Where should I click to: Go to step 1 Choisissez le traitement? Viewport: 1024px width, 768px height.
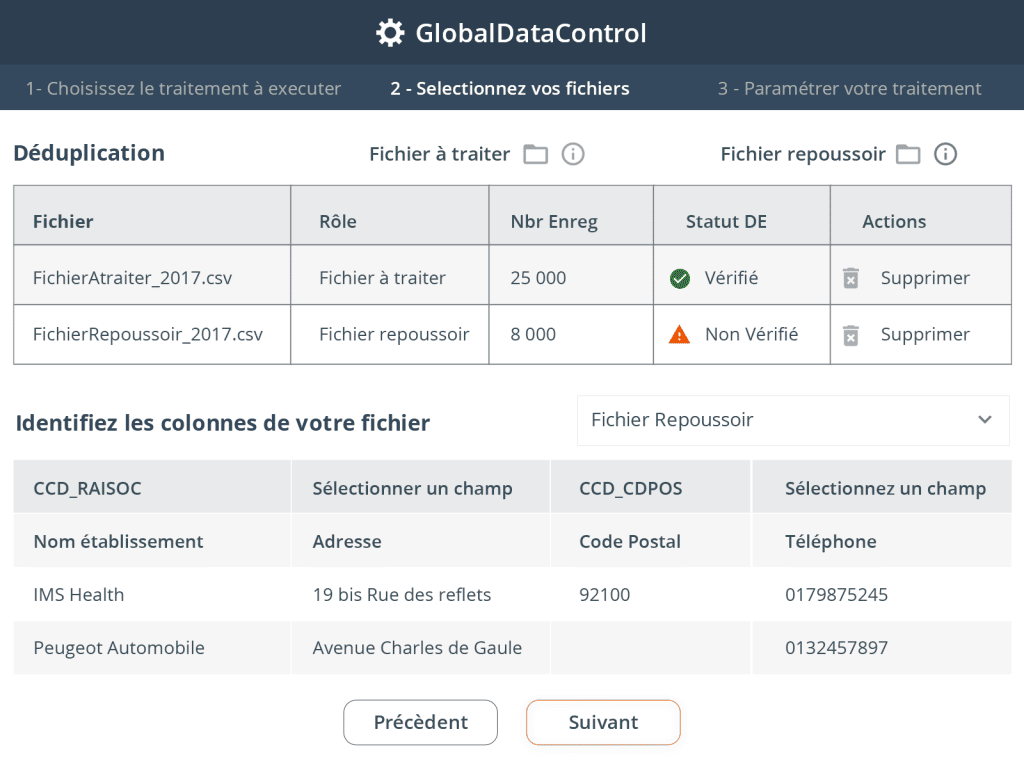[183, 88]
